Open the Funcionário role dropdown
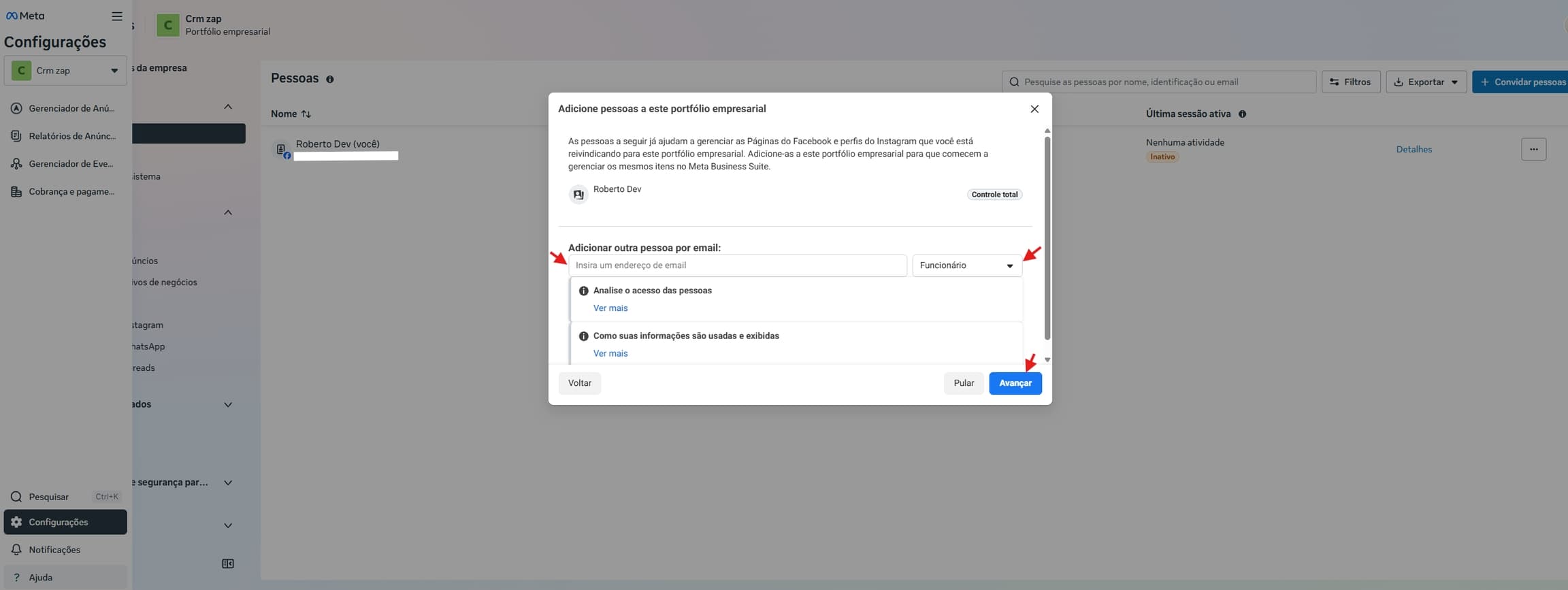The height and width of the screenshot is (590, 1568). coord(967,265)
